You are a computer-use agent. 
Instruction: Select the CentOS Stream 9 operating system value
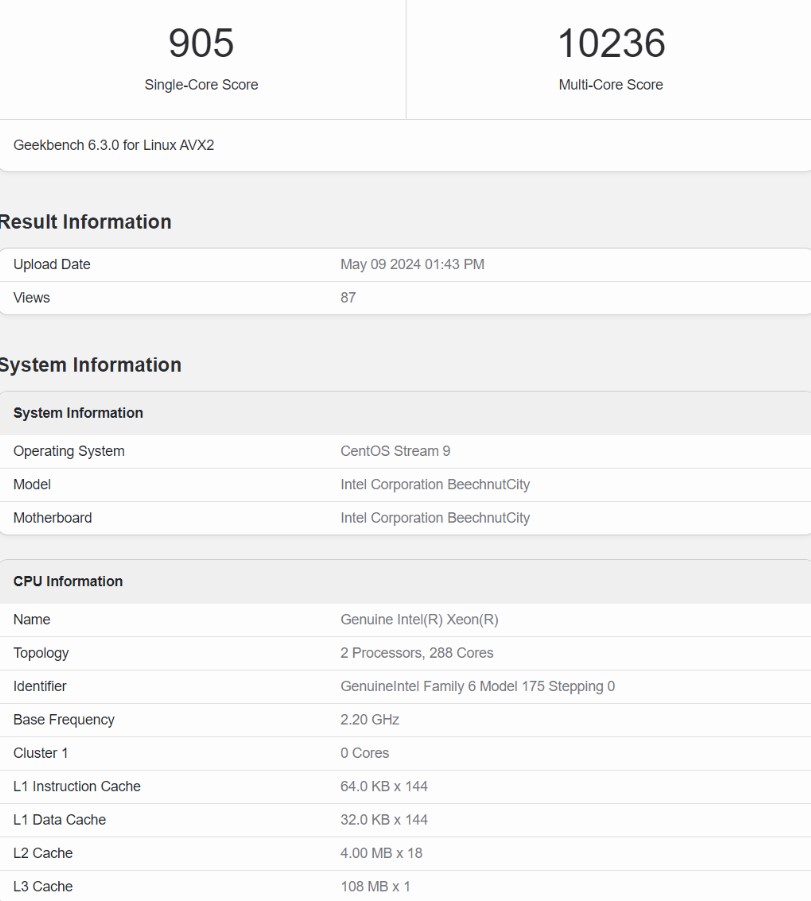click(393, 451)
